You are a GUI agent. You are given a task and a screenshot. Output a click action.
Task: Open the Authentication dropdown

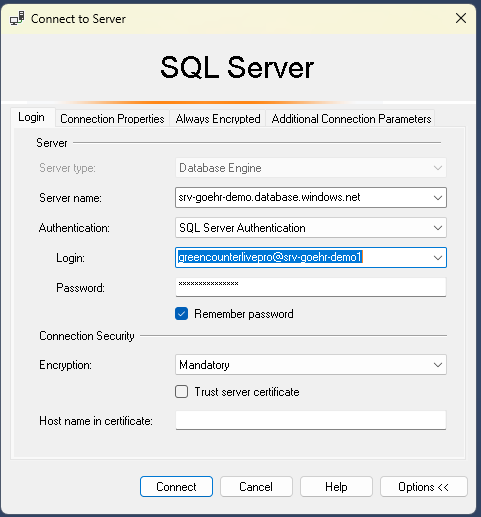click(311, 228)
